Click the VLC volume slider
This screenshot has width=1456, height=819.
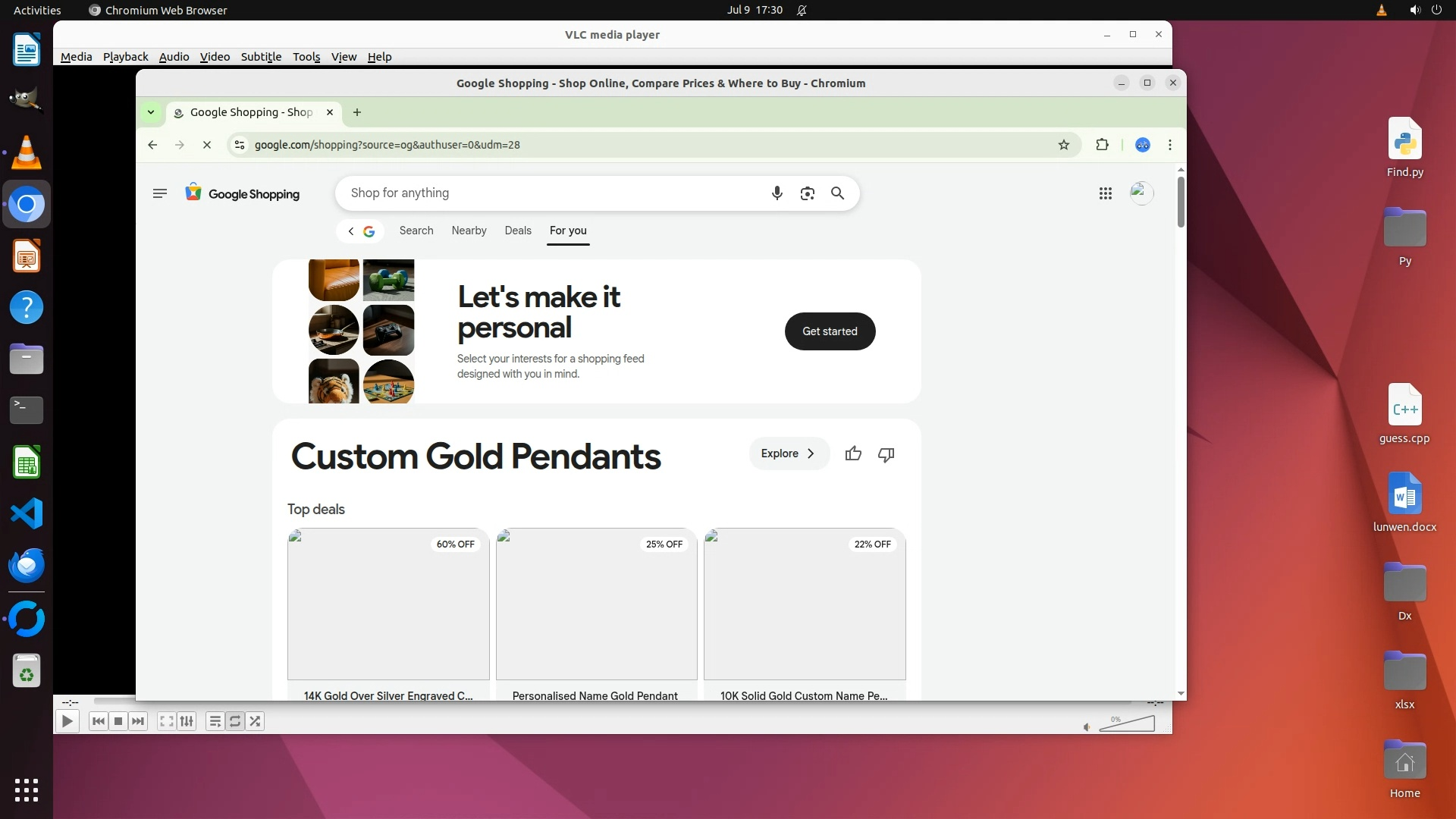(x=1127, y=724)
